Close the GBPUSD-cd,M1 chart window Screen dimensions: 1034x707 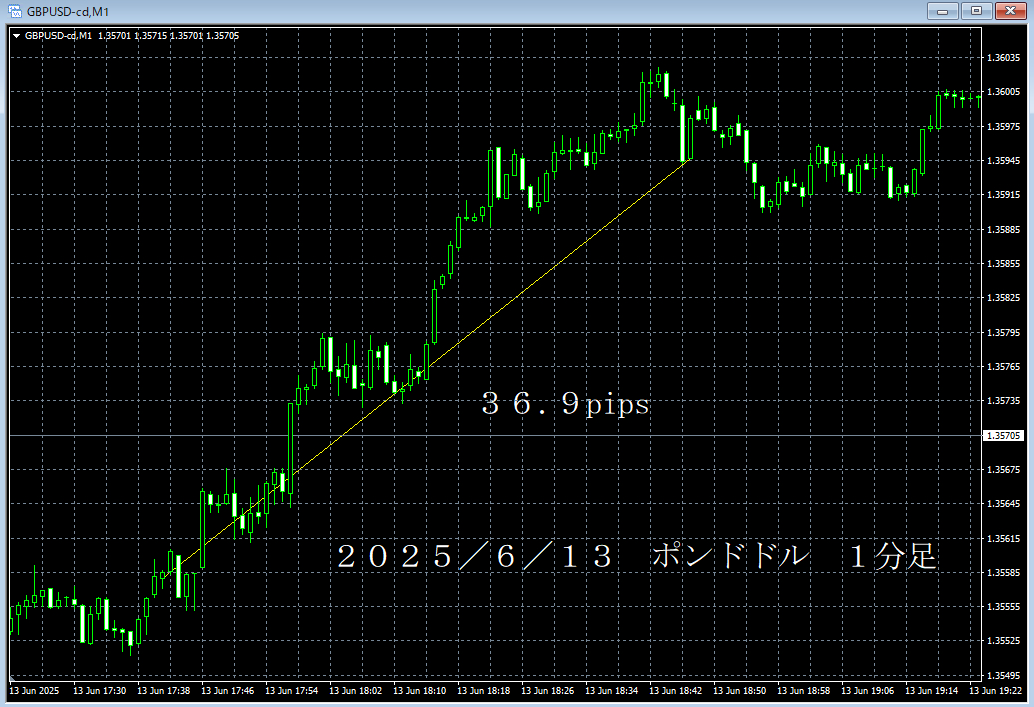(x=1010, y=11)
